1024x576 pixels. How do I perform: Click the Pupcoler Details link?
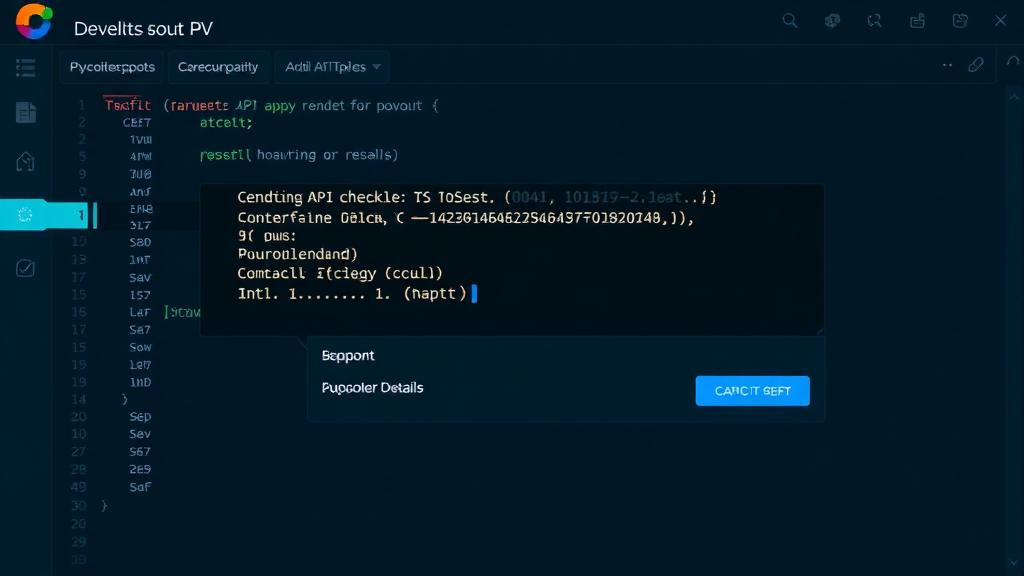(x=372, y=388)
